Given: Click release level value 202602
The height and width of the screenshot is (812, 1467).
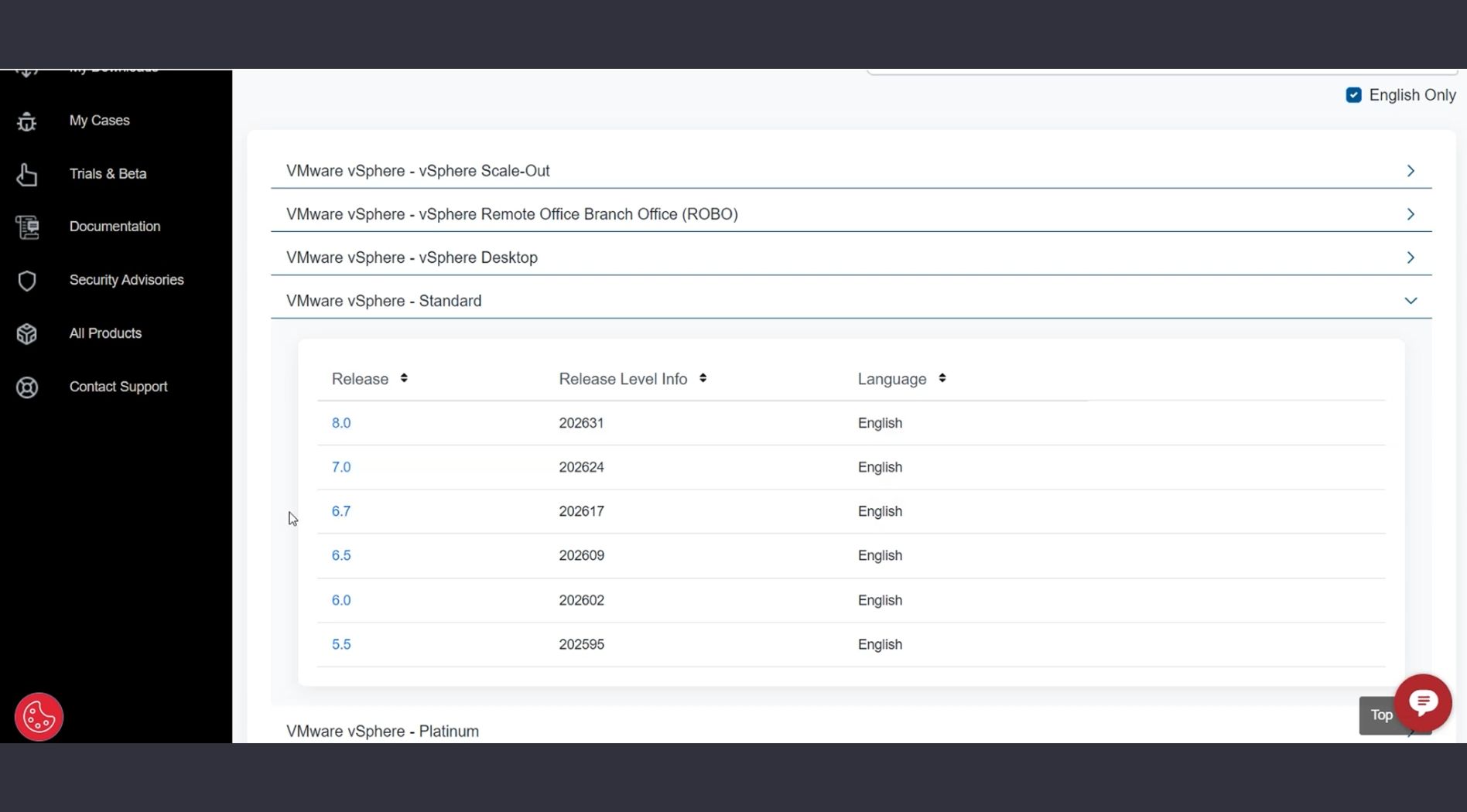Looking at the screenshot, I should 581,600.
